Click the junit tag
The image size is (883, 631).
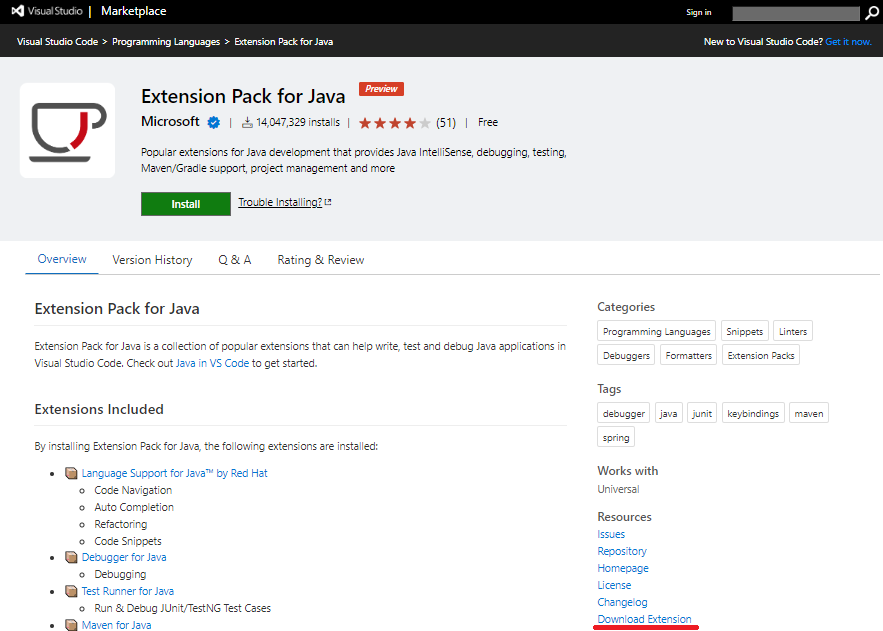click(x=702, y=413)
